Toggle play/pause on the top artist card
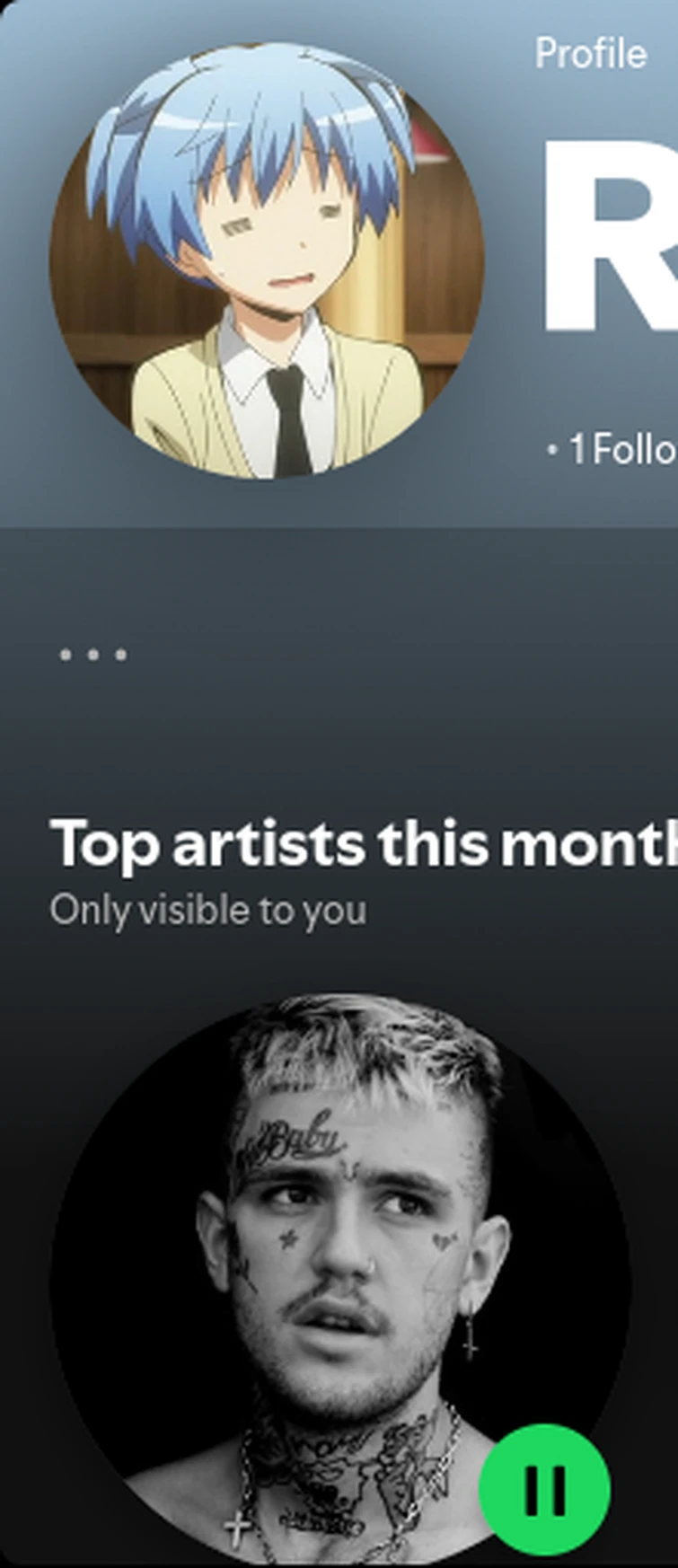Viewport: 678px width, 1568px height. [544, 1490]
